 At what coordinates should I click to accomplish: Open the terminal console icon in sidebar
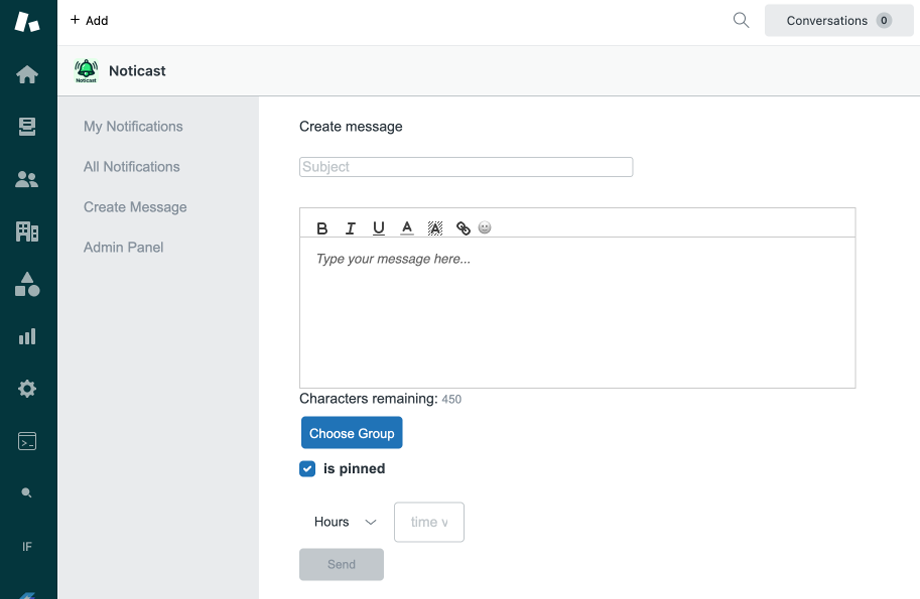27,440
